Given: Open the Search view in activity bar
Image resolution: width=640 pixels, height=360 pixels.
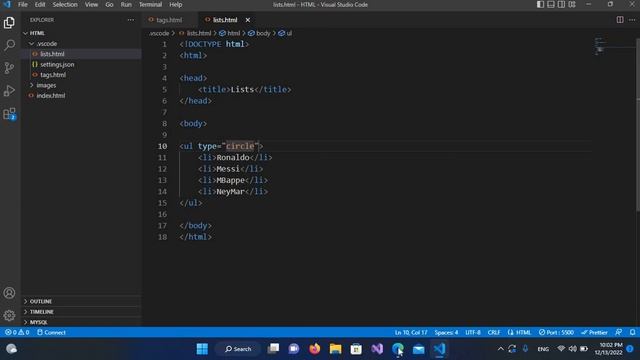Looking at the screenshot, I should 9,45.
